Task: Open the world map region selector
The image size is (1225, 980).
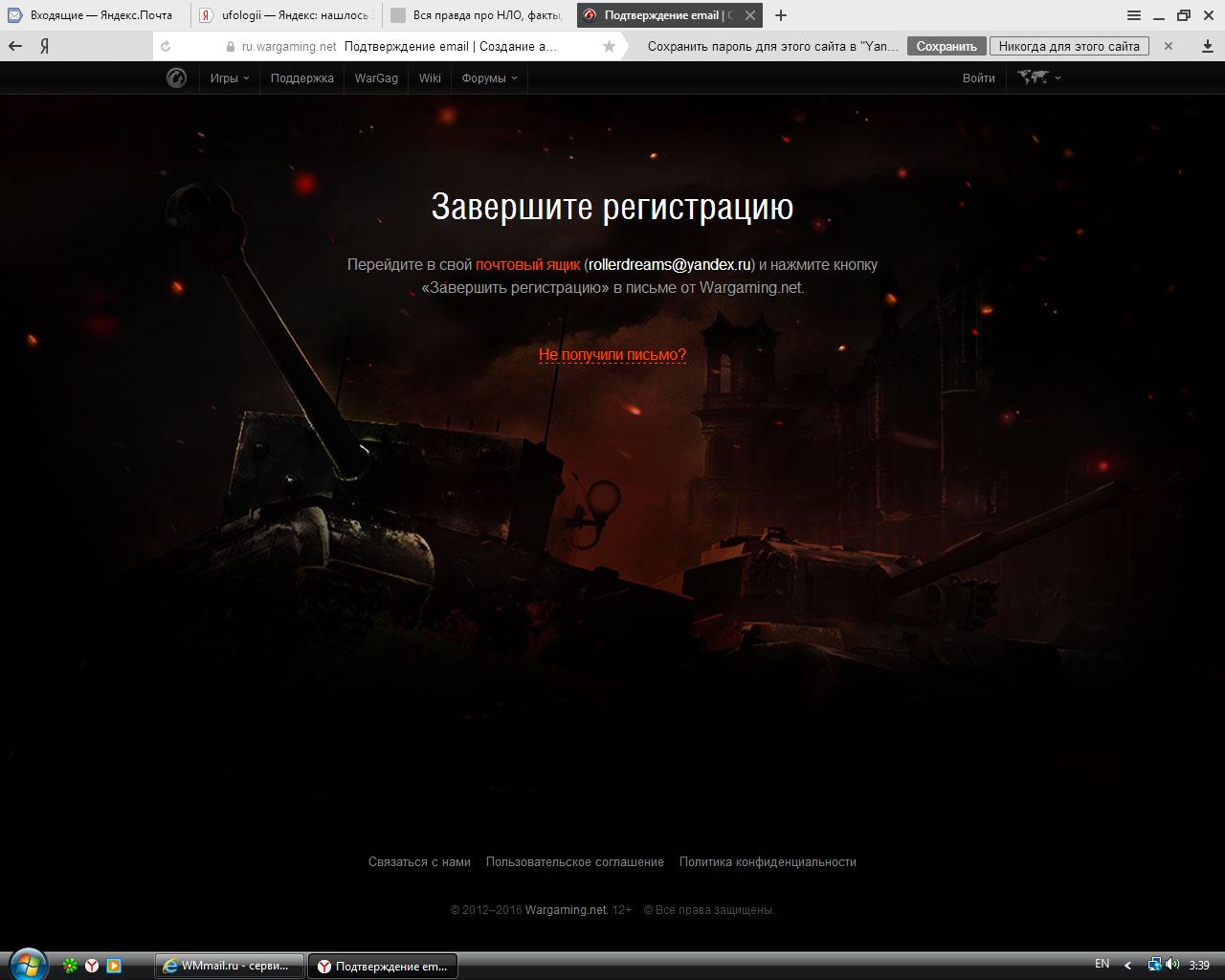Action: [1039, 78]
